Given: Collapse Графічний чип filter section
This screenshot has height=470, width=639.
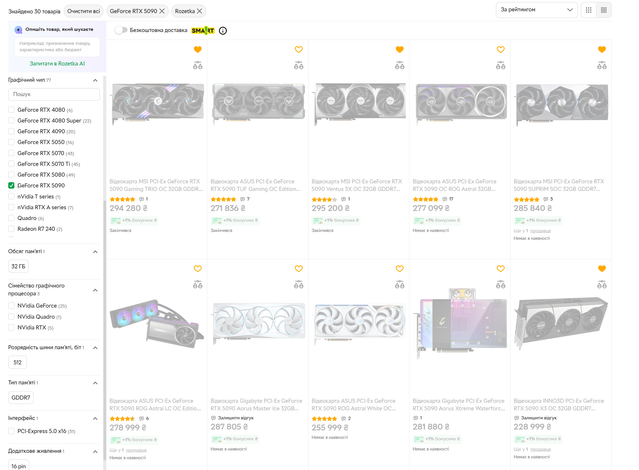Looking at the screenshot, I should pos(95,80).
